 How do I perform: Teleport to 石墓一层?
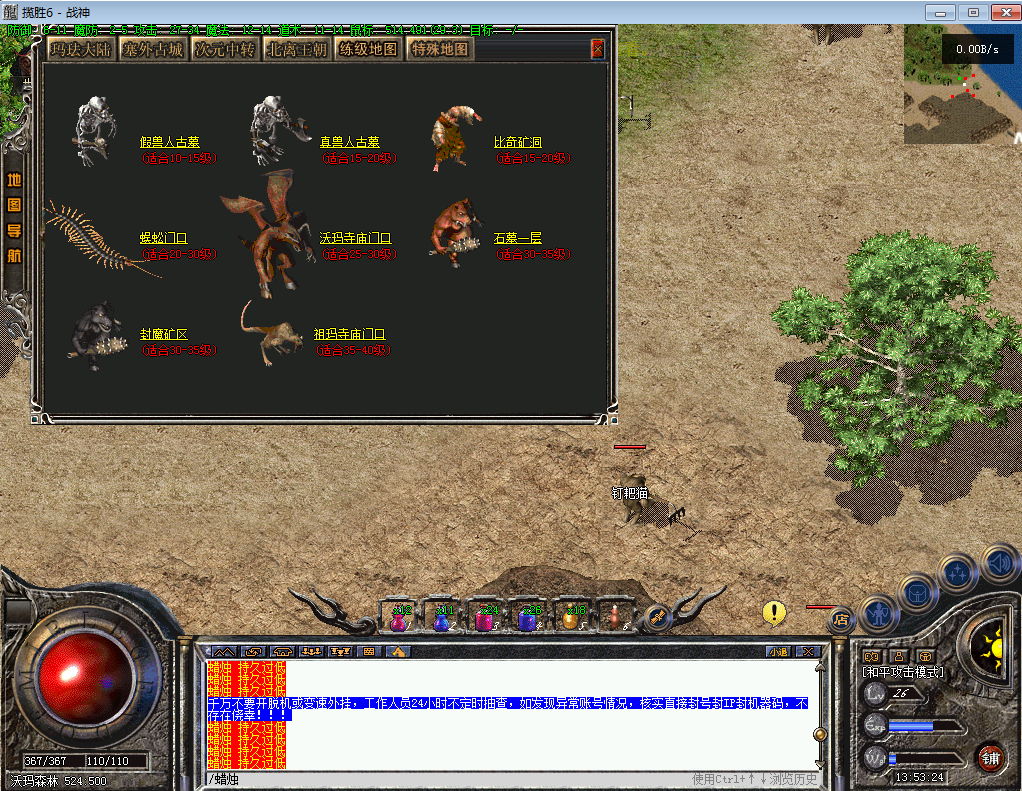[518, 238]
